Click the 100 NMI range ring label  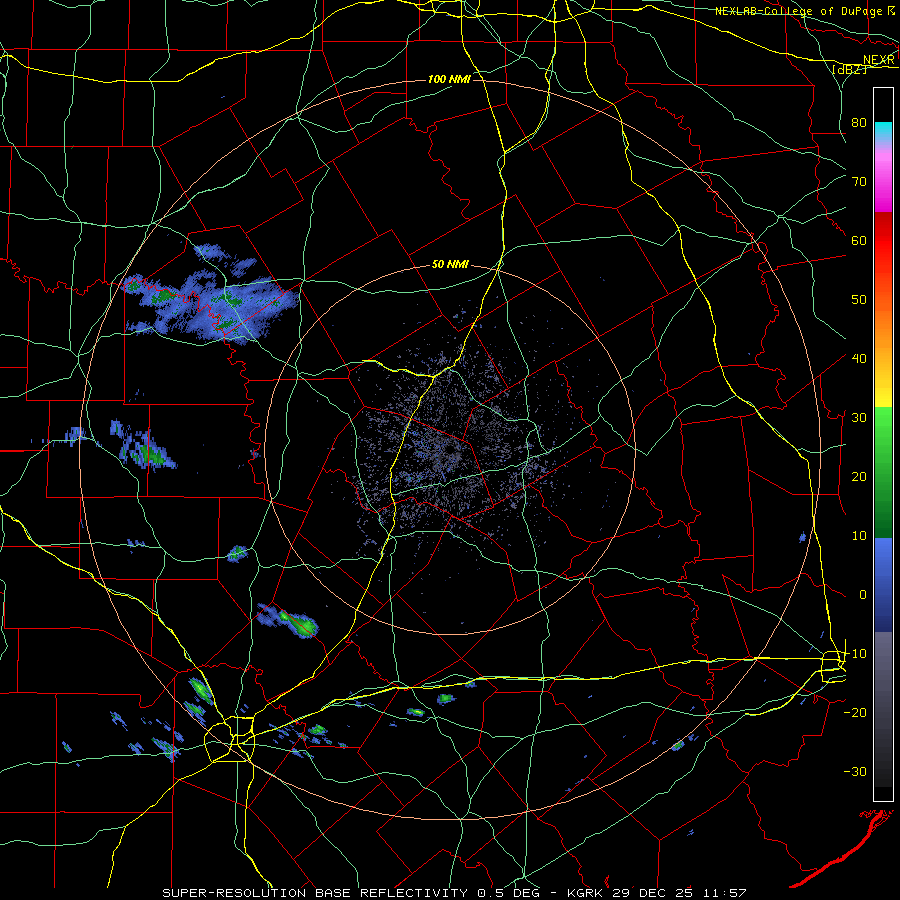pyautogui.click(x=449, y=79)
